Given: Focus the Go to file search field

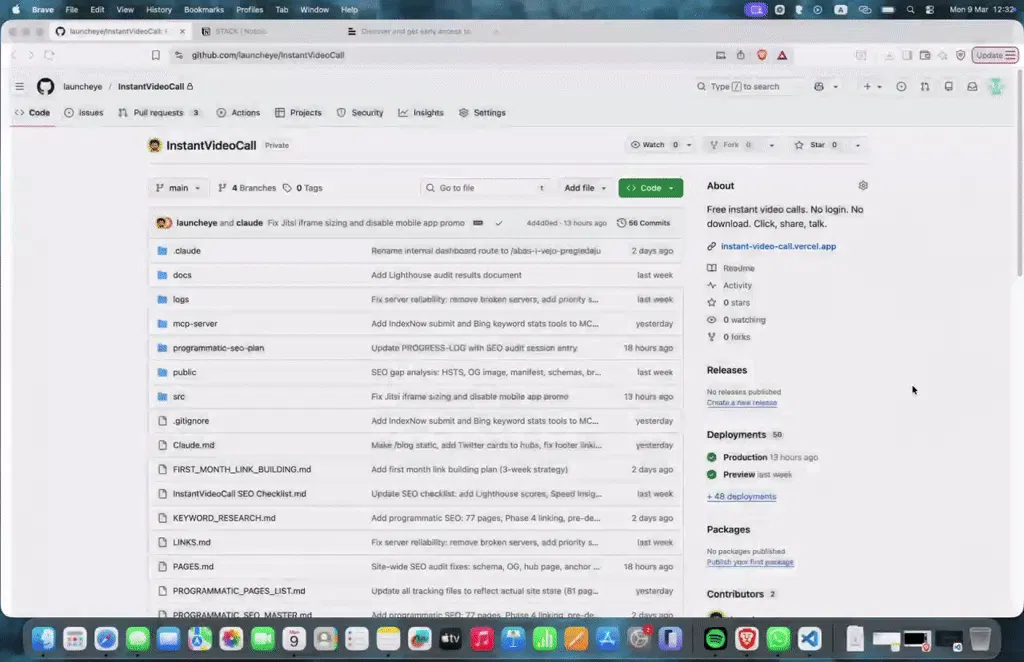Looking at the screenshot, I should (x=485, y=188).
